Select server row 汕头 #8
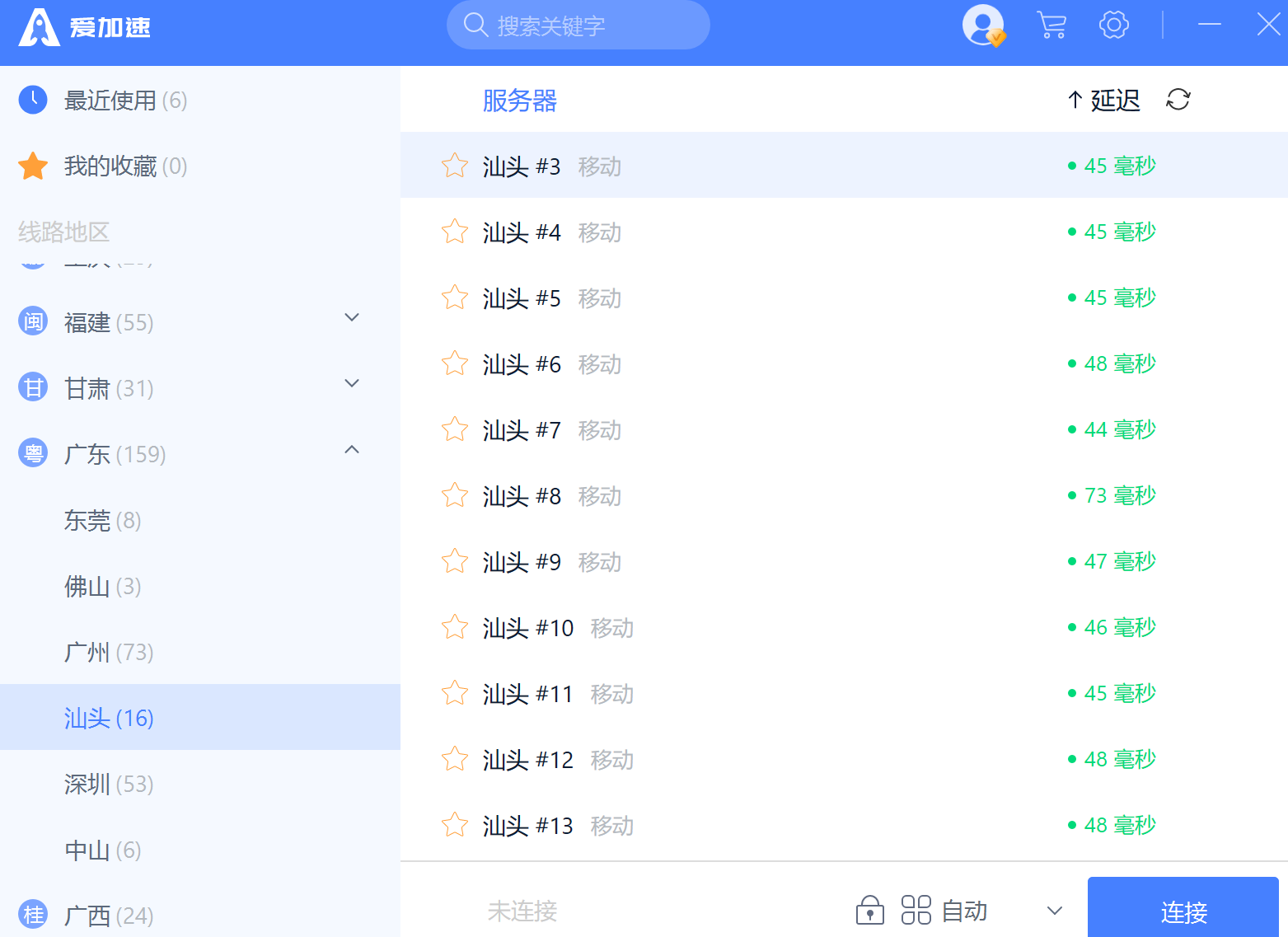The height and width of the screenshot is (937, 1288). pos(844,495)
